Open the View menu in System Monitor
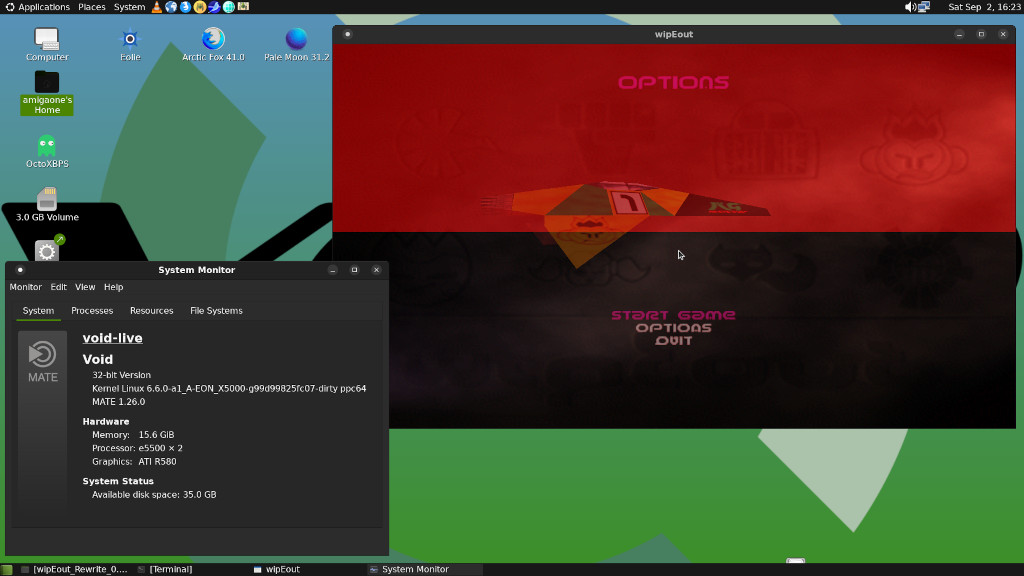Viewport: 1024px width, 576px height. pyautogui.click(x=85, y=287)
